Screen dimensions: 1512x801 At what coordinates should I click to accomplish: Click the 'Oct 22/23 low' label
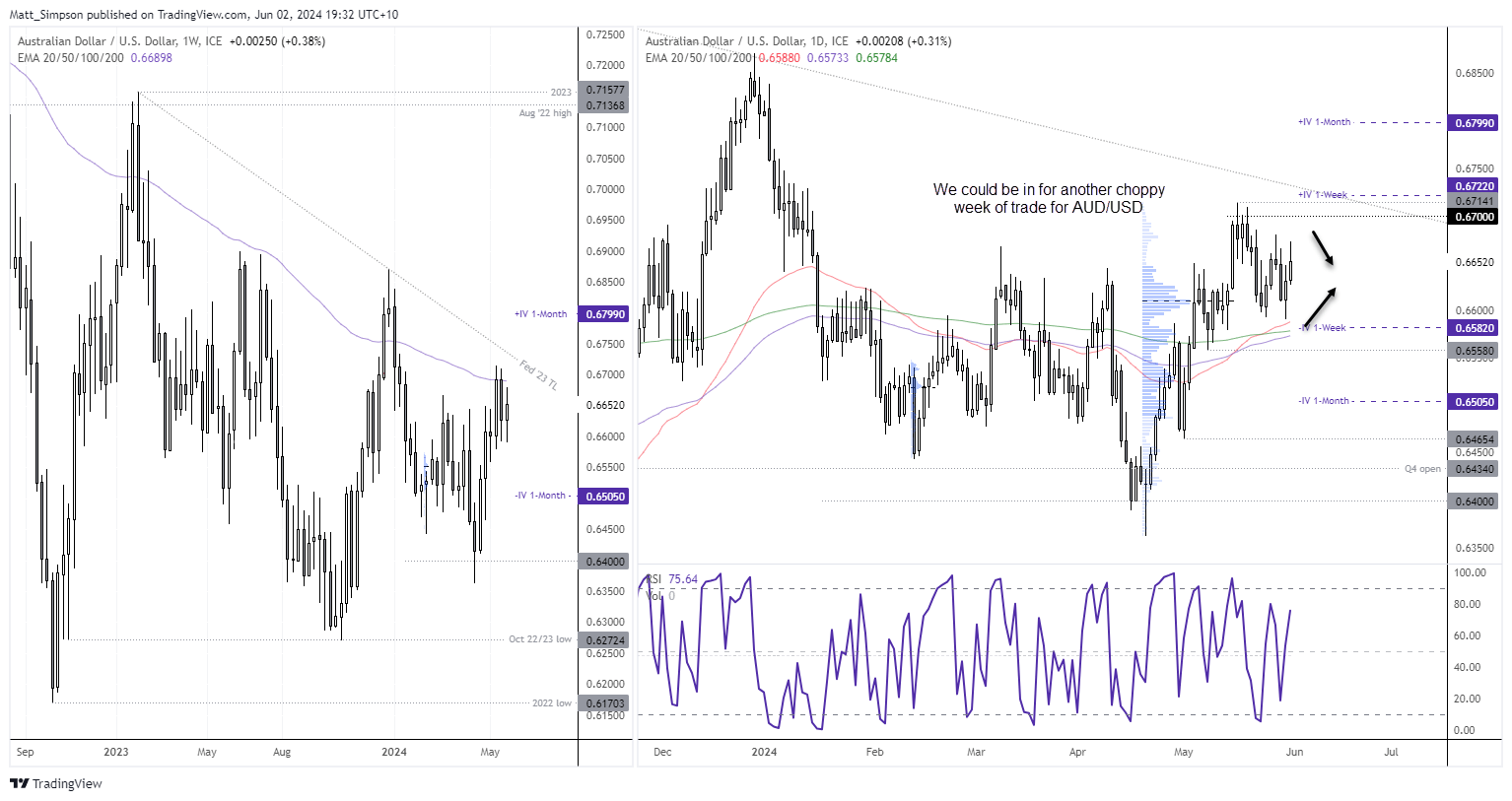pyautogui.click(x=540, y=639)
